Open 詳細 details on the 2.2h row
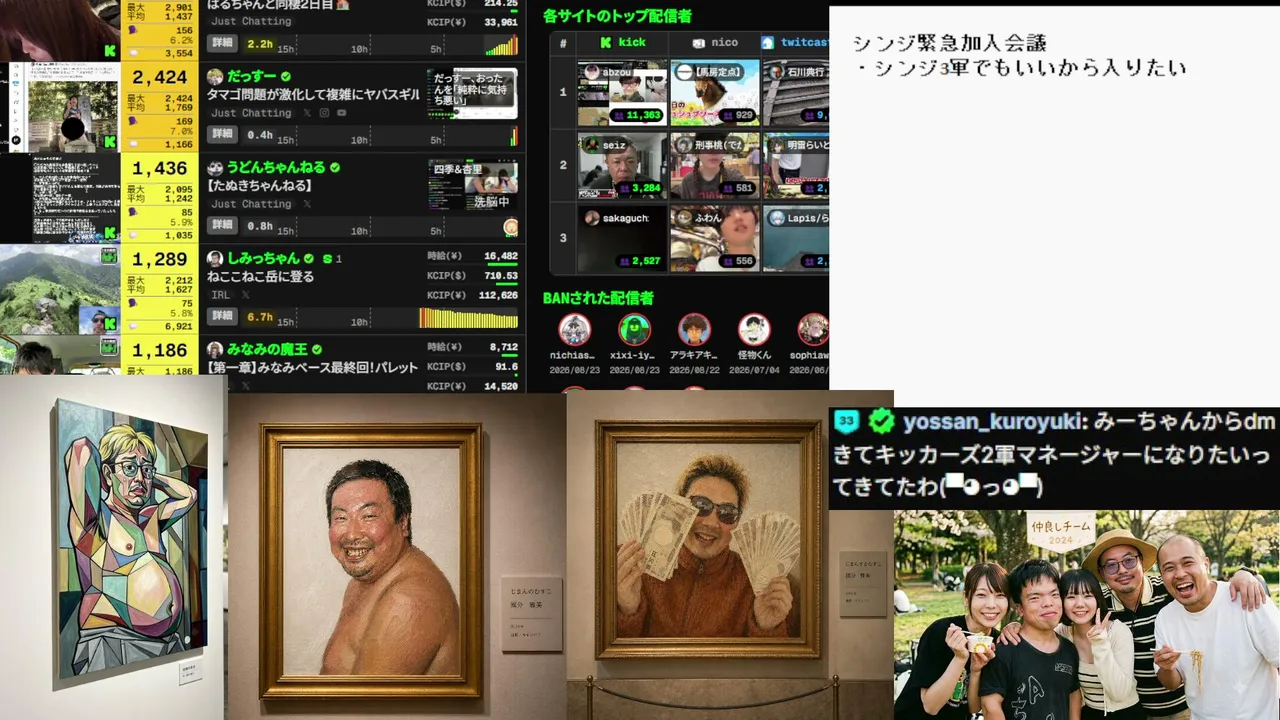 tap(222, 43)
